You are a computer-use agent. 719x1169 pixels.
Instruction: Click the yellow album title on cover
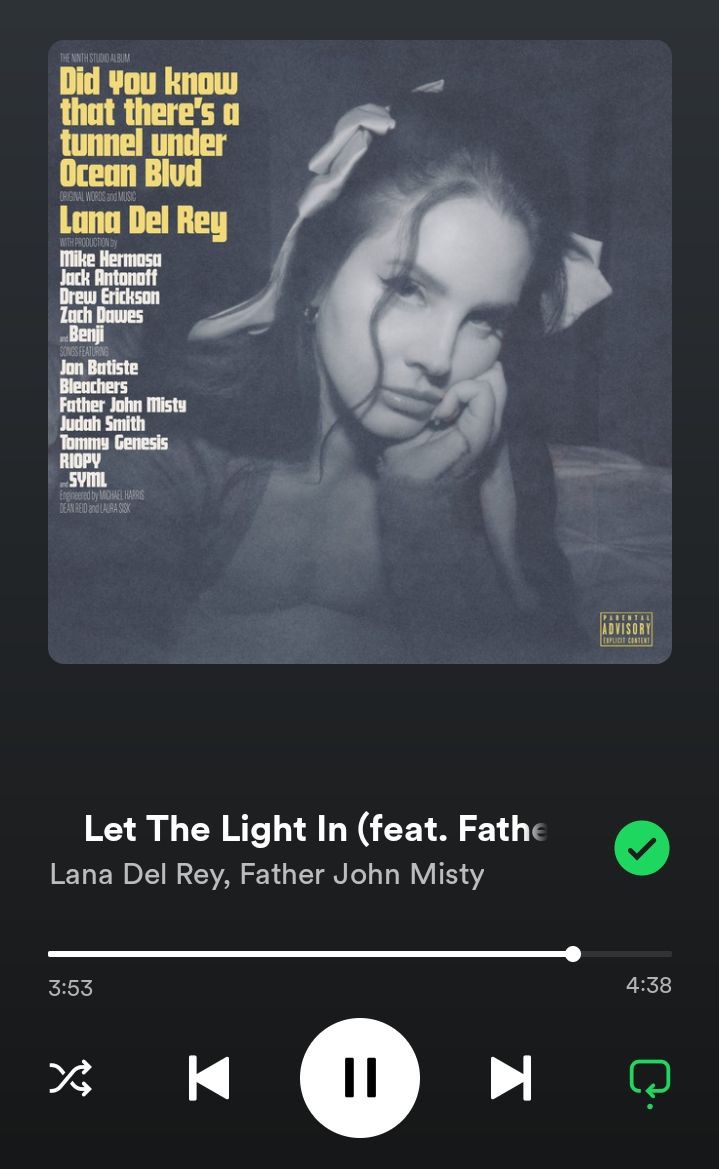pos(149,127)
